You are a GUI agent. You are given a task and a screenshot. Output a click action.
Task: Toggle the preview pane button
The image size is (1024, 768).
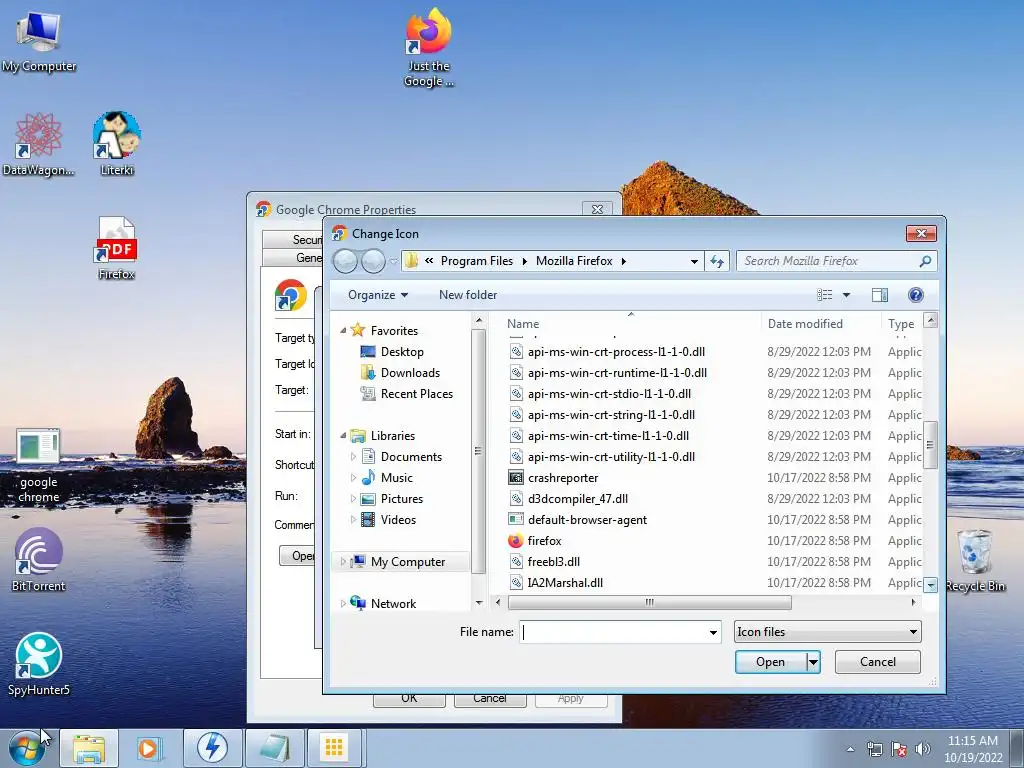pyautogui.click(x=880, y=295)
